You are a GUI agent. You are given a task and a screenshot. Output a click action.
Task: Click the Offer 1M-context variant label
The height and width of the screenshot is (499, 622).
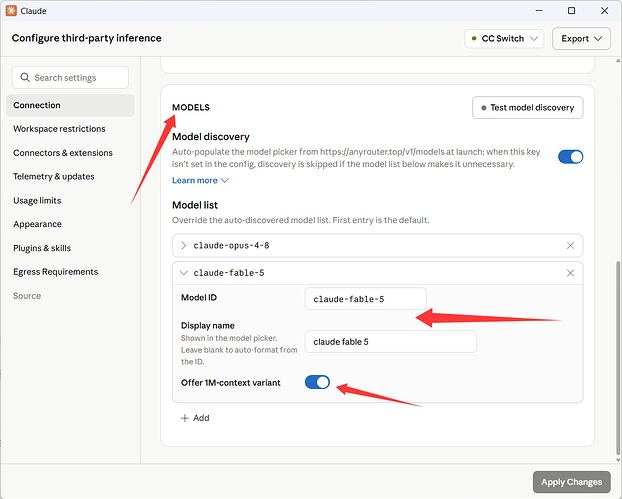pyautogui.click(x=230, y=383)
